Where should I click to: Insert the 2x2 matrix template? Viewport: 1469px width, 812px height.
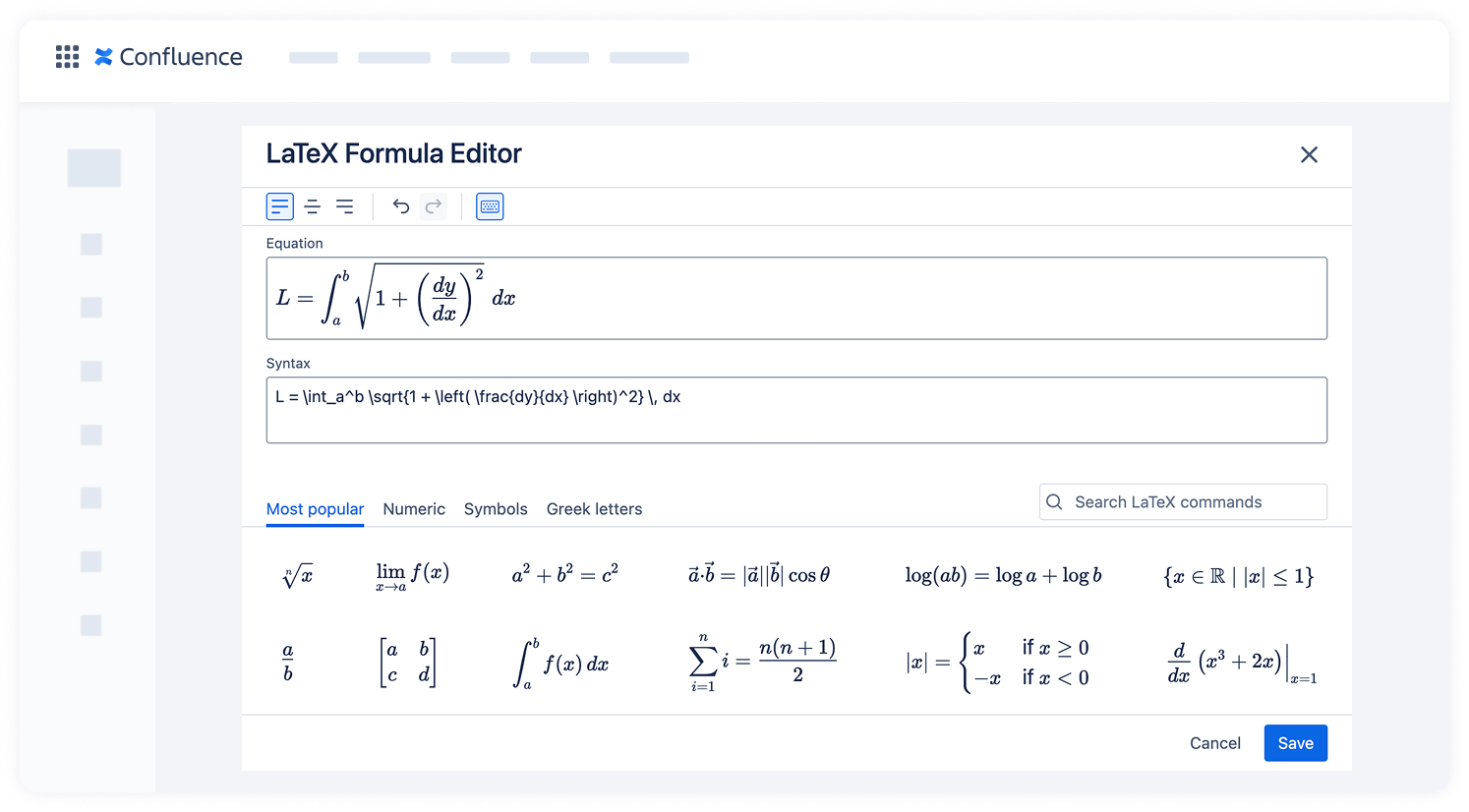(408, 662)
